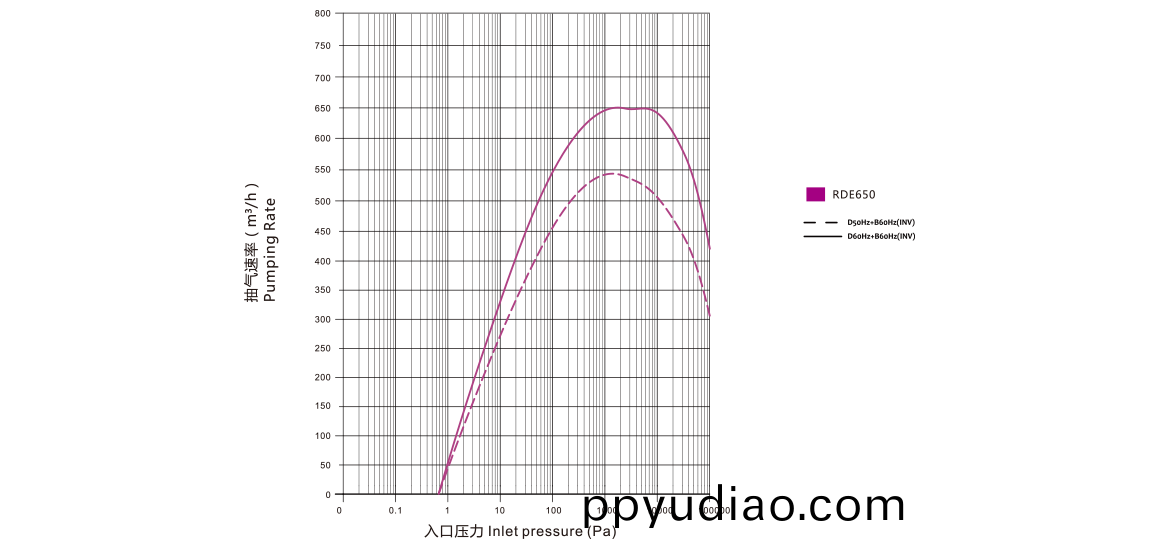This screenshot has height=550, width=1160.
Task: Click the 0.1 tick label on x-axis
Action: click(x=395, y=510)
